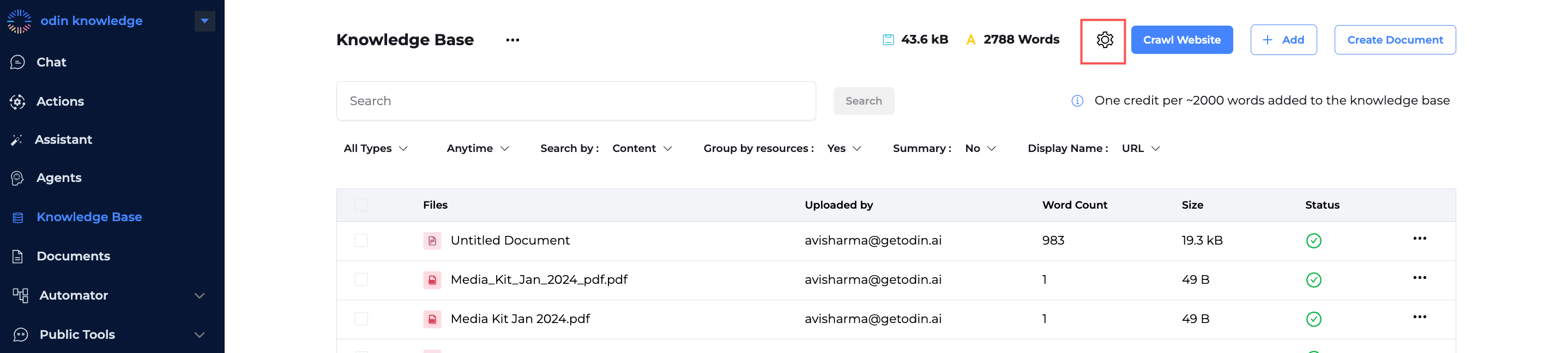Screen dimensions: 1568x353
Task: Open the Summary No dropdown
Action: pyautogui.click(x=981, y=149)
